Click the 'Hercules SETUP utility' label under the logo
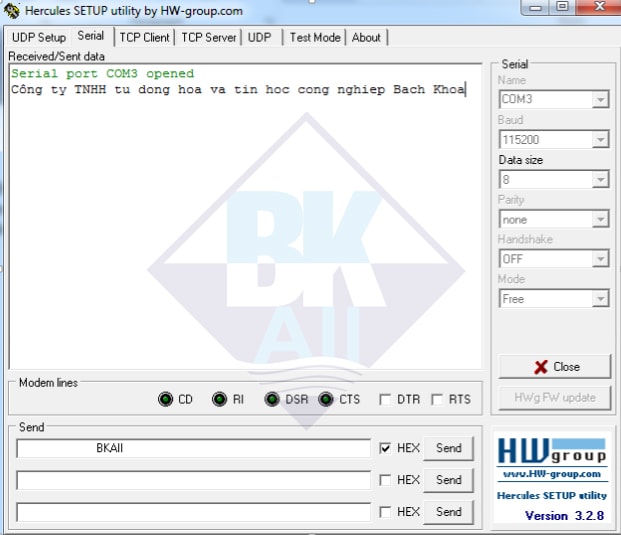Screen dimensions: 621x535 (x=552, y=495)
